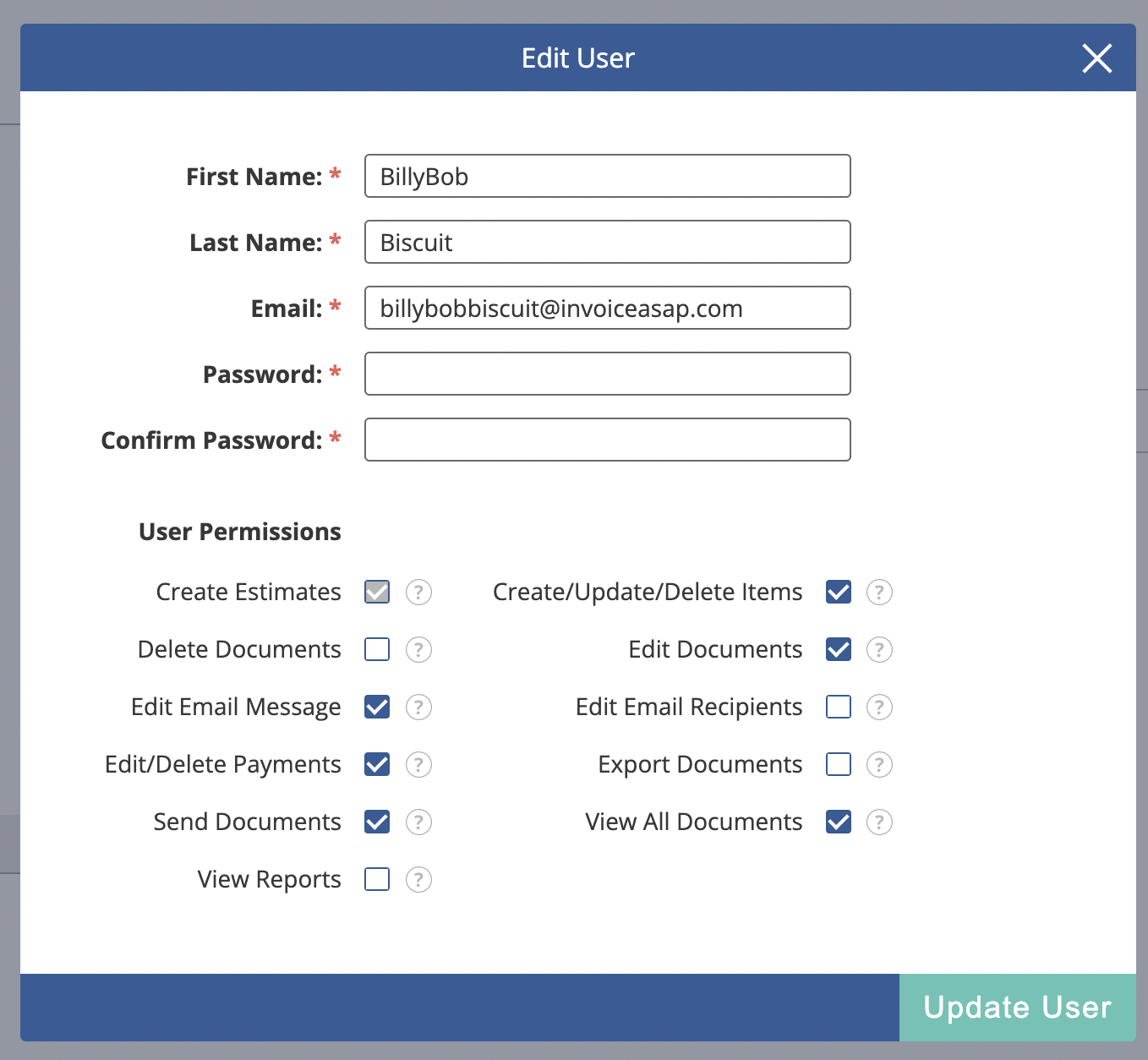This screenshot has width=1148, height=1060.
Task: Select the Last Name field
Action: 608,242
